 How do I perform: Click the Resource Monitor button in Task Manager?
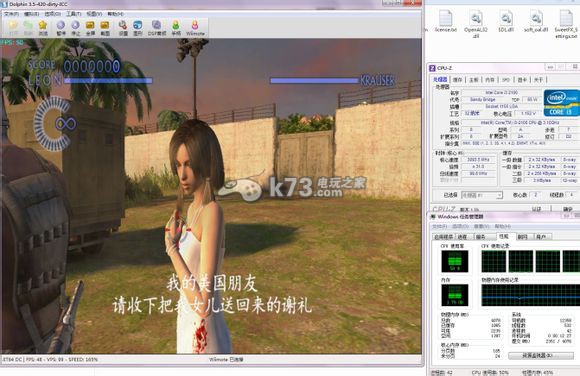pos(540,356)
